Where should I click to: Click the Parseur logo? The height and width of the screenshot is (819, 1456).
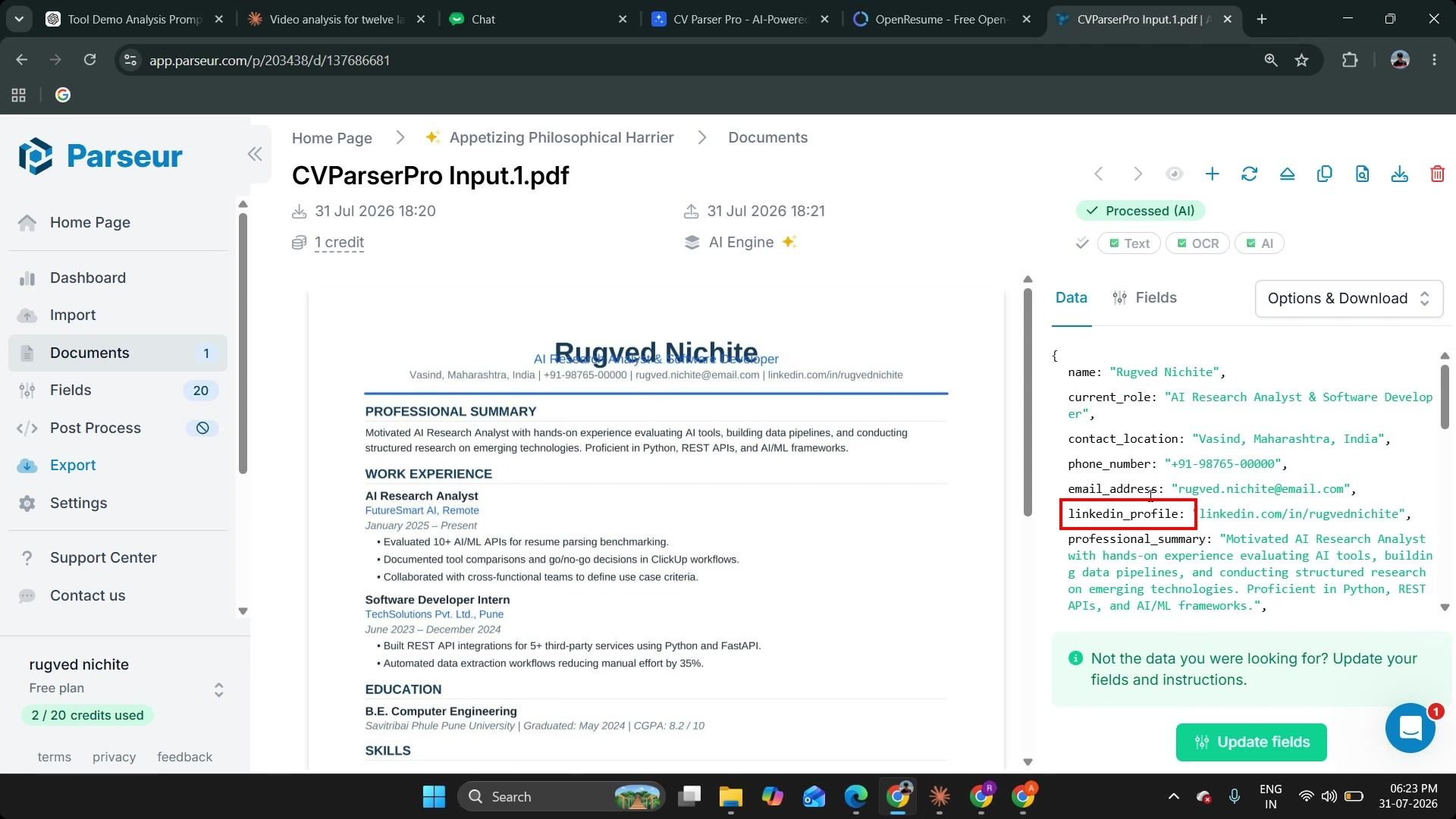pyautogui.click(x=100, y=156)
